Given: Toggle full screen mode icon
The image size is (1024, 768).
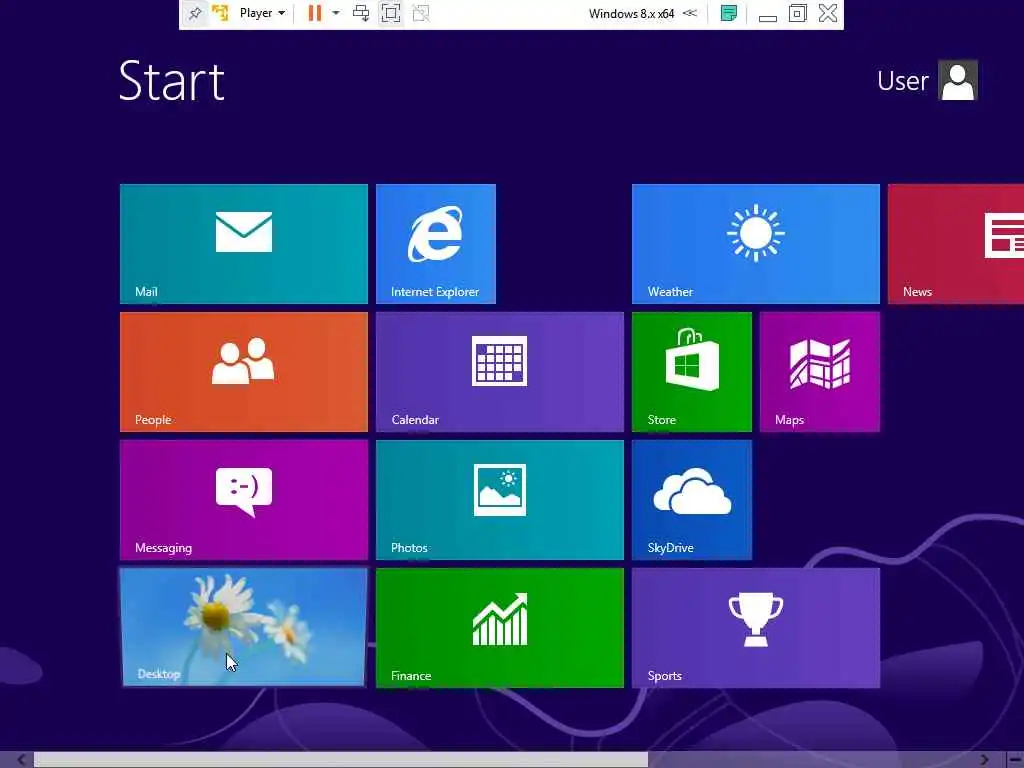Looking at the screenshot, I should [x=391, y=13].
